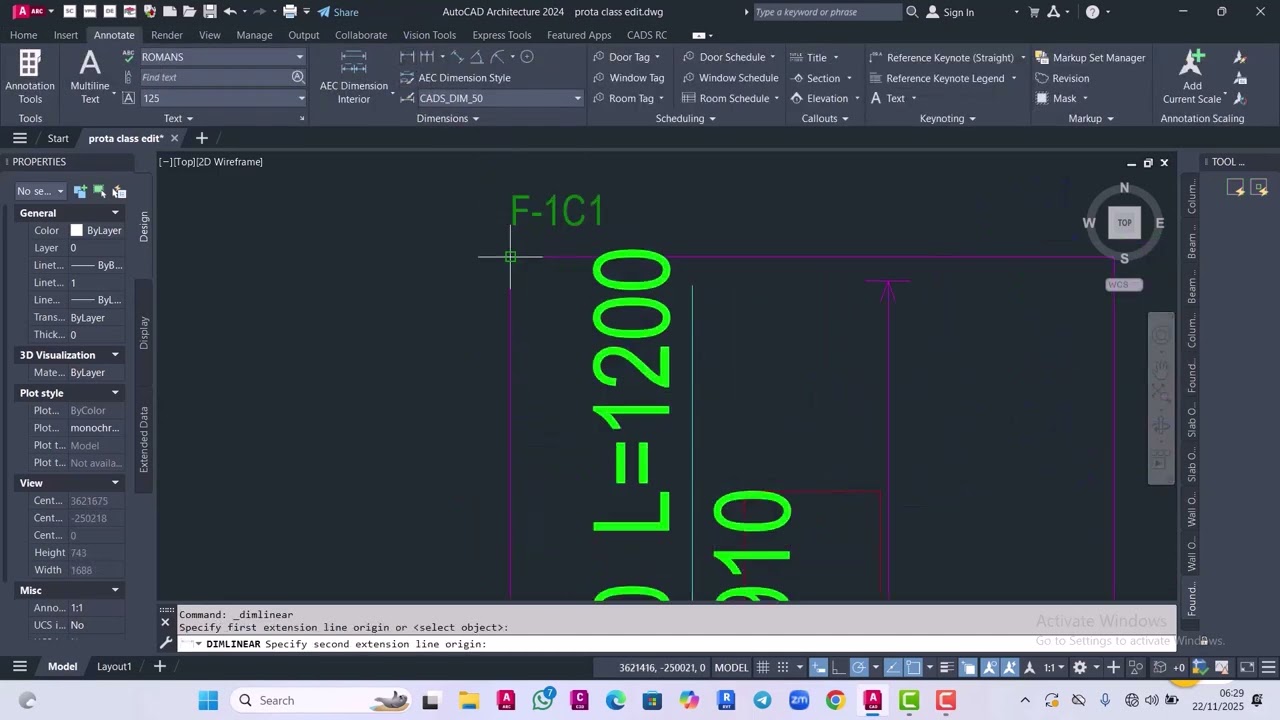Switch to the Insert ribbon tab
1280x720 pixels.
click(x=66, y=35)
